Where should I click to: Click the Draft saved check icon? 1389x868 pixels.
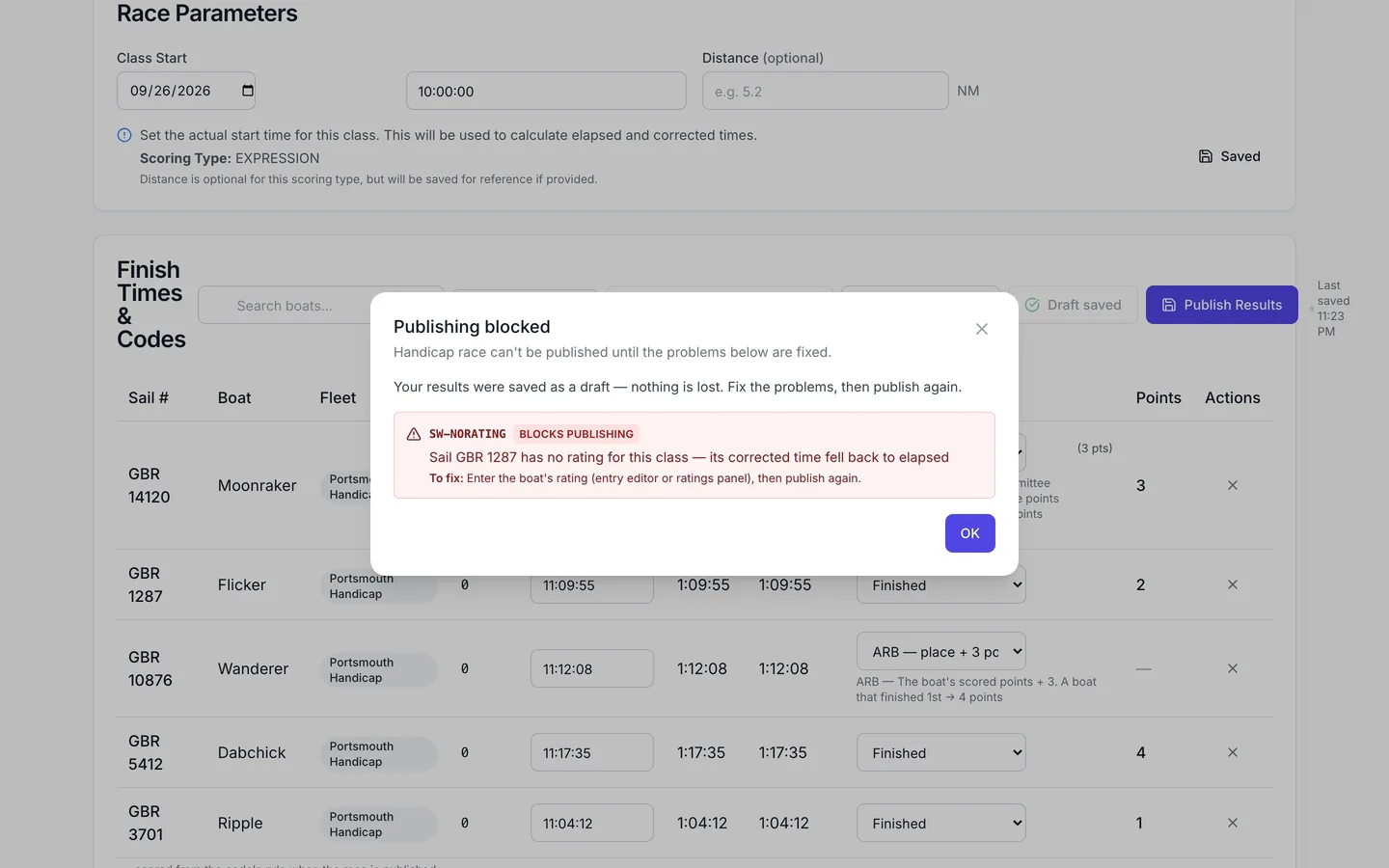click(1032, 305)
